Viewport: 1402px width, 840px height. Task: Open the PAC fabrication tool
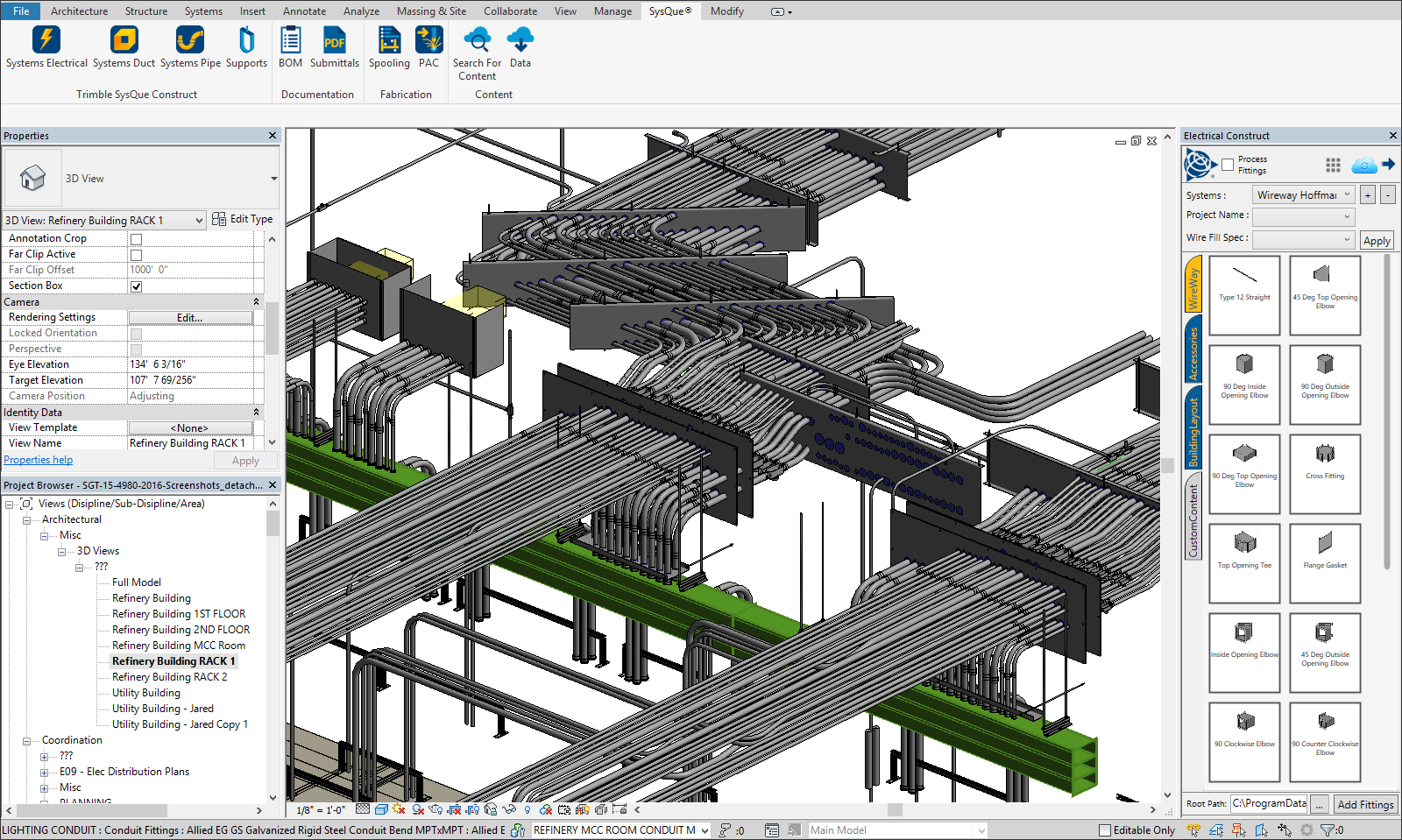tap(428, 47)
